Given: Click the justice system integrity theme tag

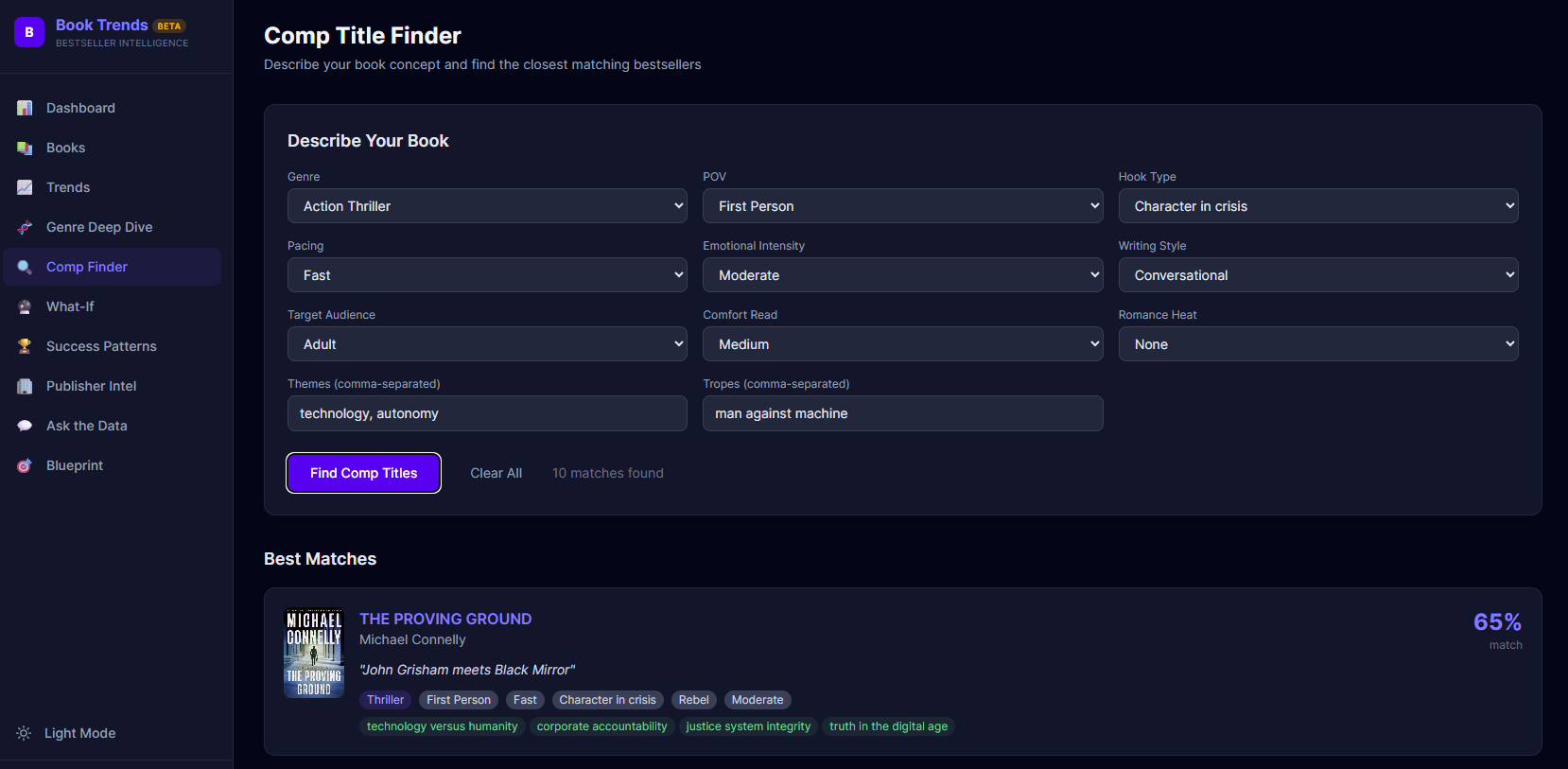Looking at the screenshot, I should click(748, 726).
